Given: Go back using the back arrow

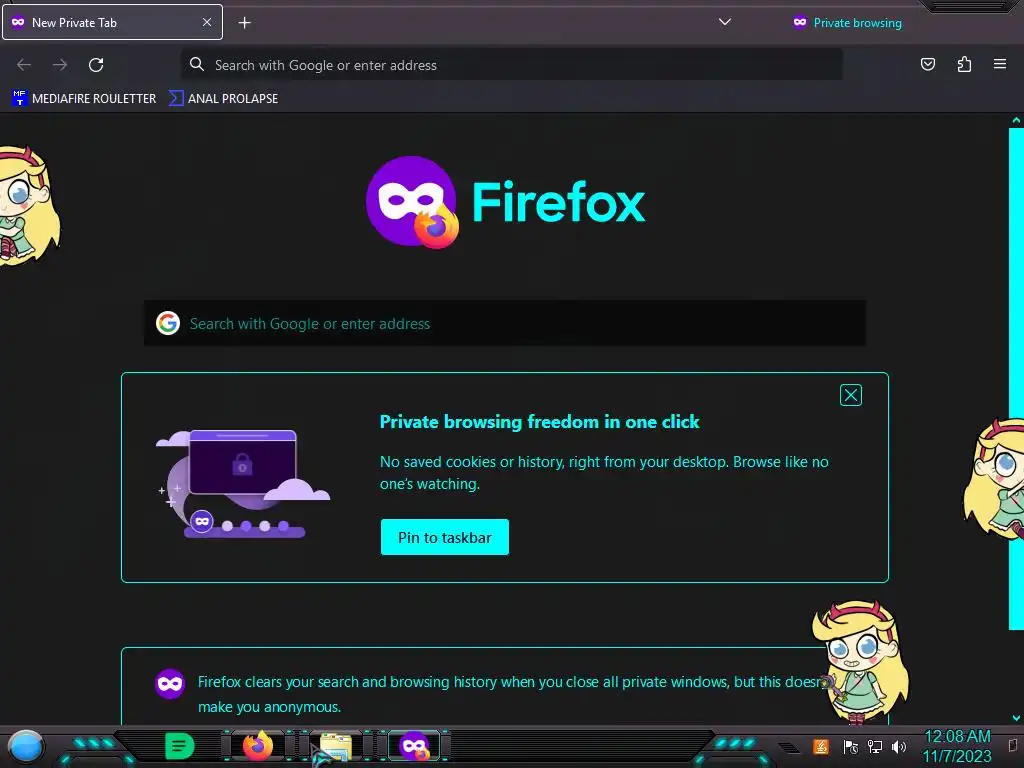Looking at the screenshot, I should point(24,65).
